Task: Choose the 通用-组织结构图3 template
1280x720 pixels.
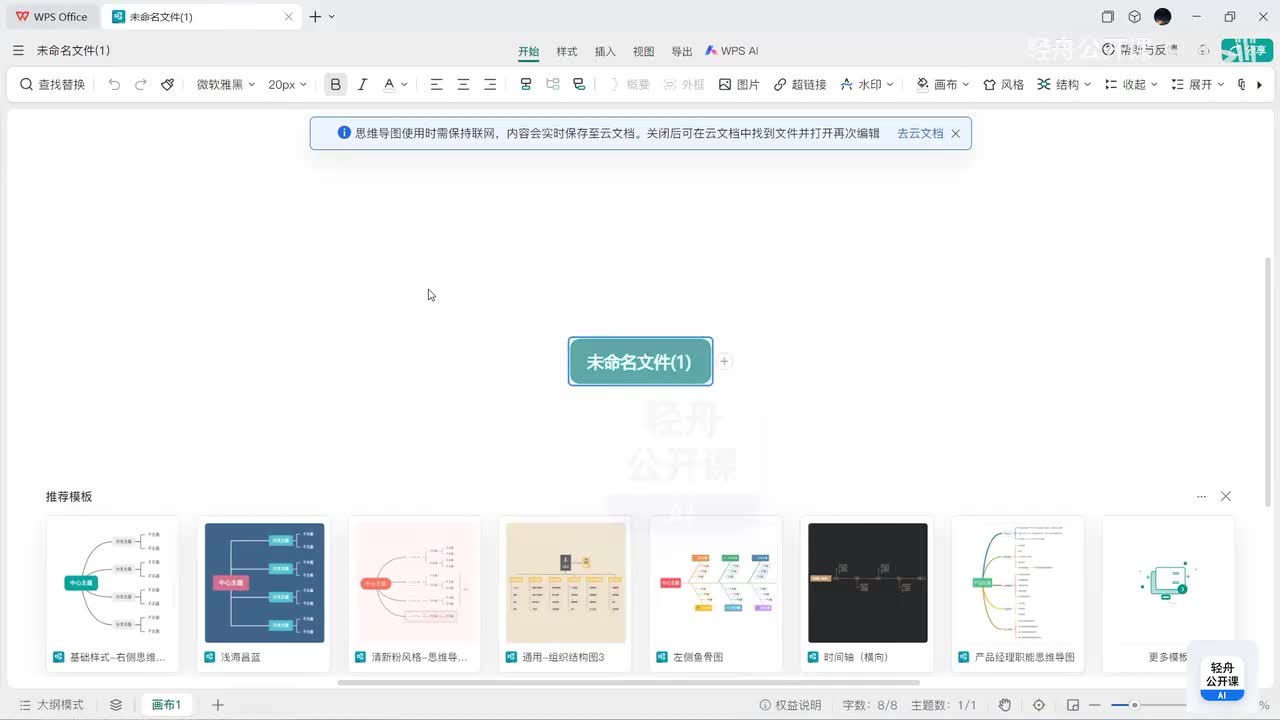Action: 566,594
